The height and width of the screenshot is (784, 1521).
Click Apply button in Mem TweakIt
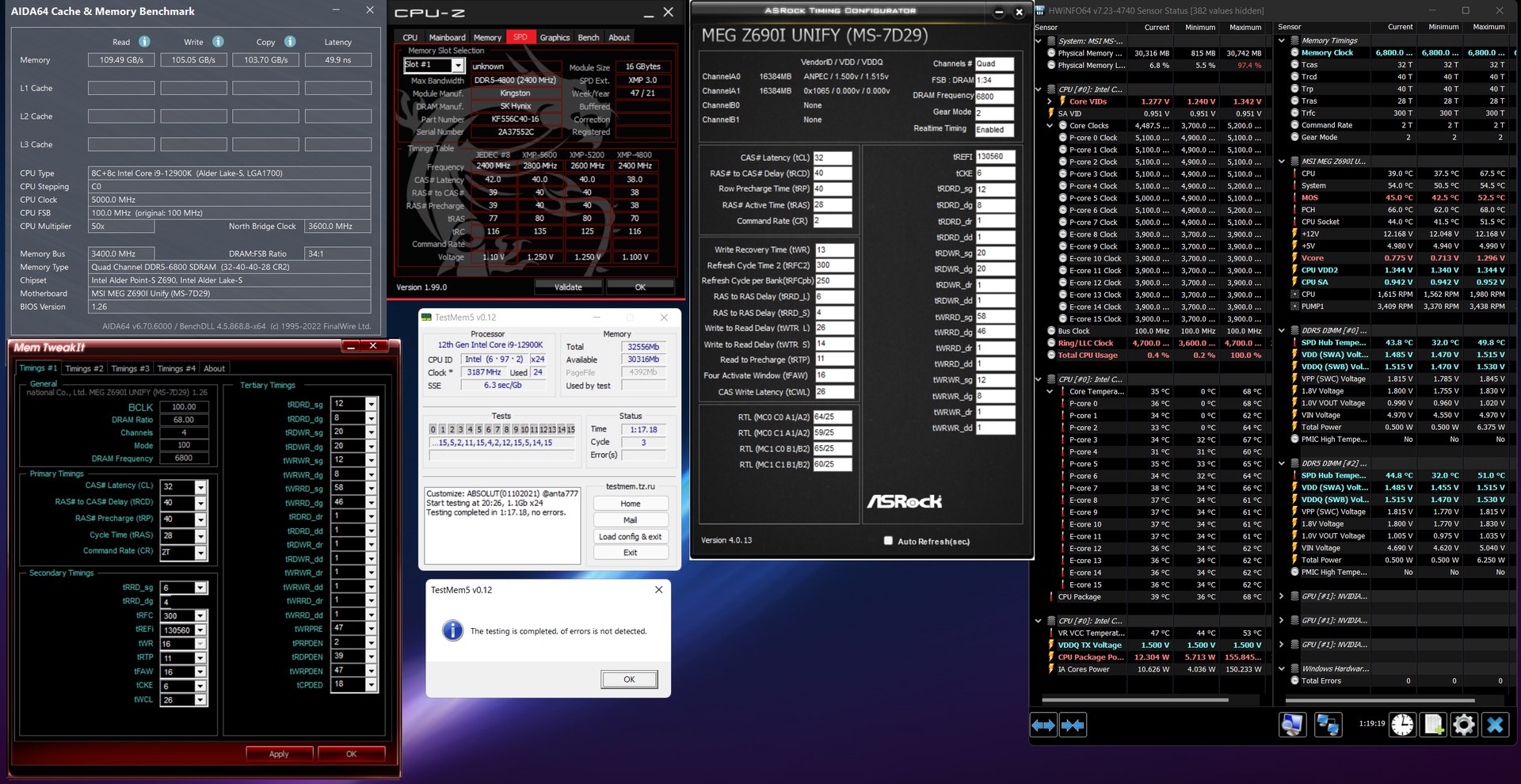279,754
